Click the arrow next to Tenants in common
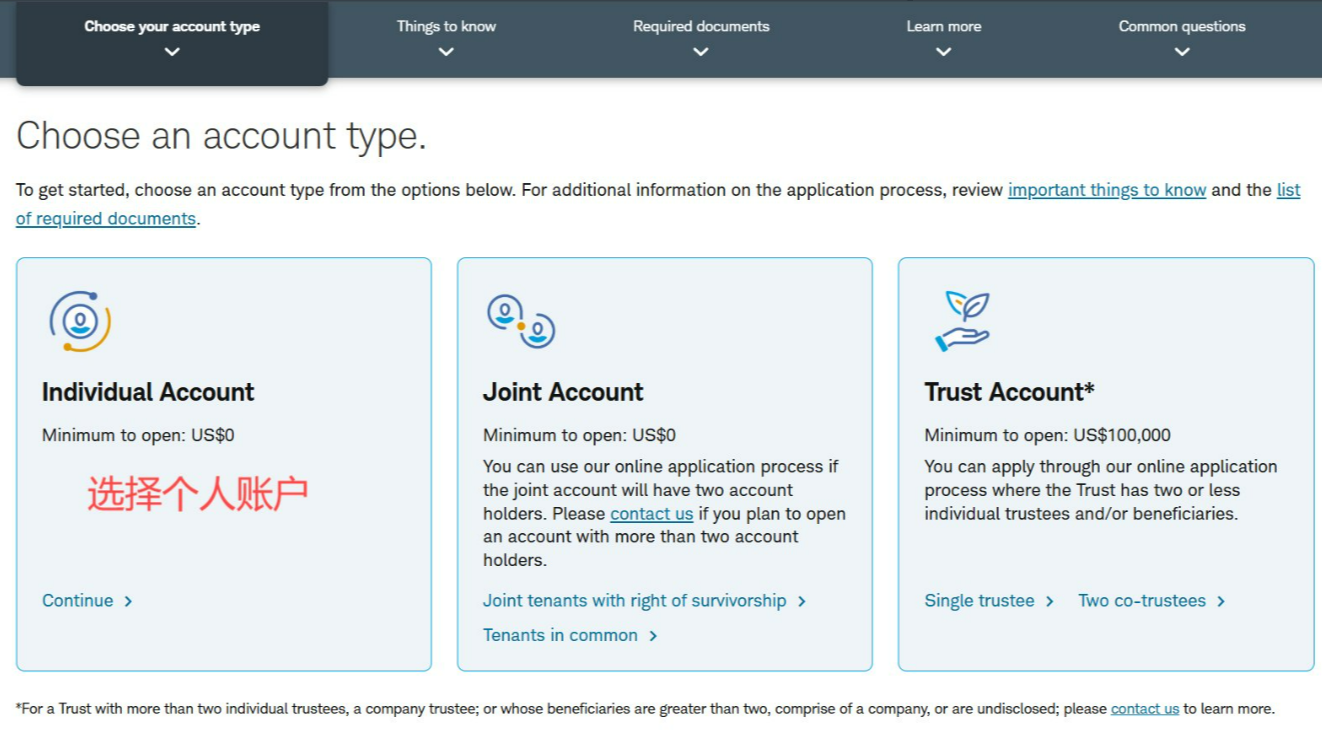Screen dimensions: 1322x733 653,636
